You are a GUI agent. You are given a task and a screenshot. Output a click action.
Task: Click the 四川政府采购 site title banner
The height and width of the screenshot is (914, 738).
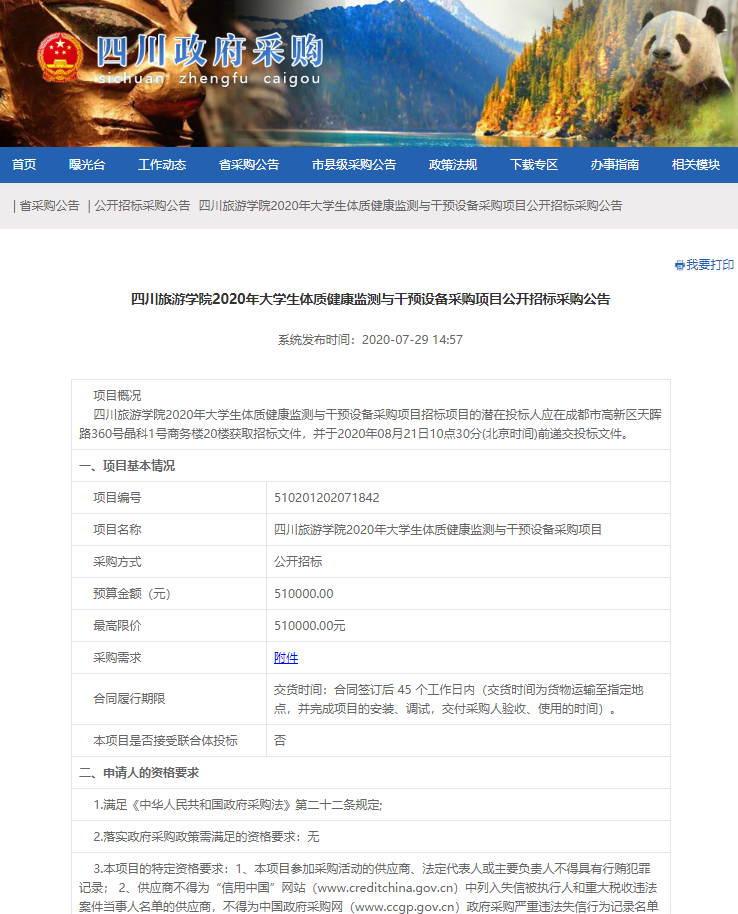coord(210,58)
